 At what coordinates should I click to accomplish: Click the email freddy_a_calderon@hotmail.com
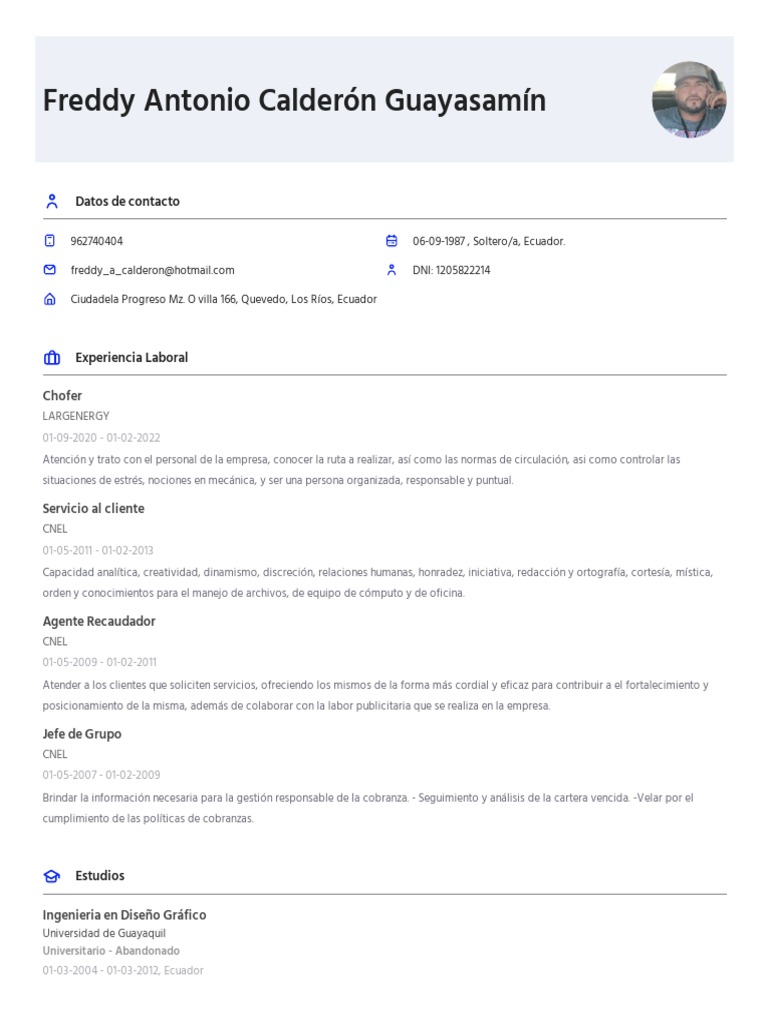152,270
